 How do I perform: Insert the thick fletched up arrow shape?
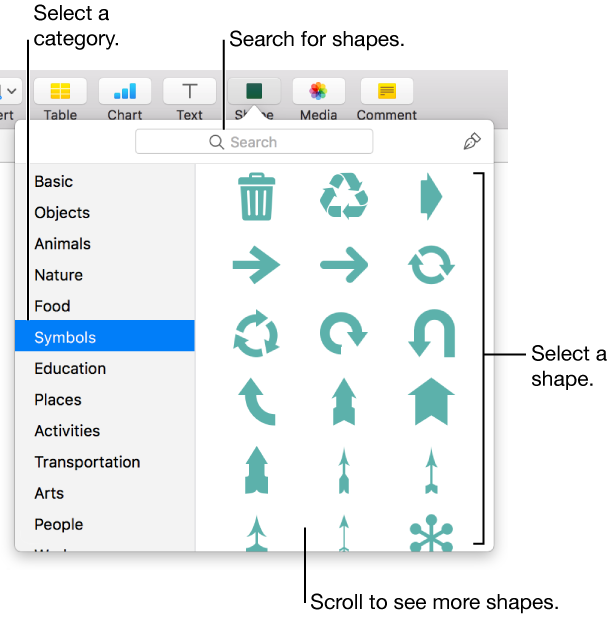point(257,470)
